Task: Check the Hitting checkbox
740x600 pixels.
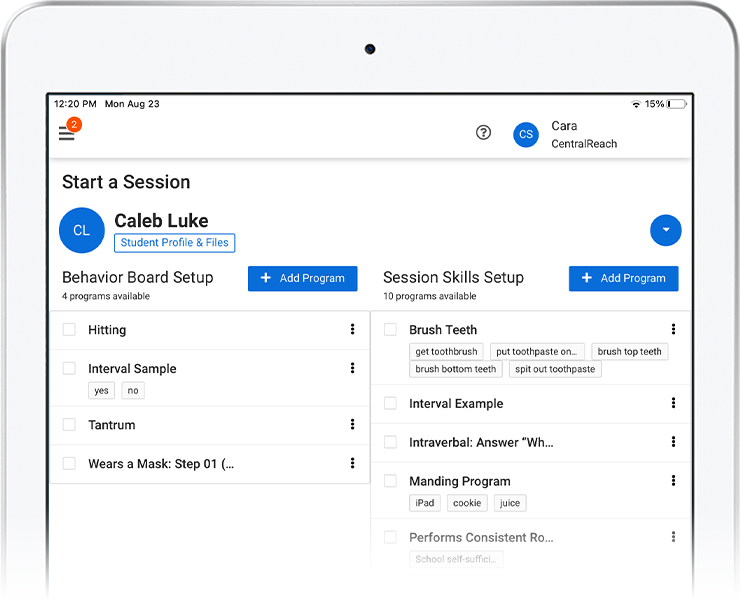Action: coord(69,330)
